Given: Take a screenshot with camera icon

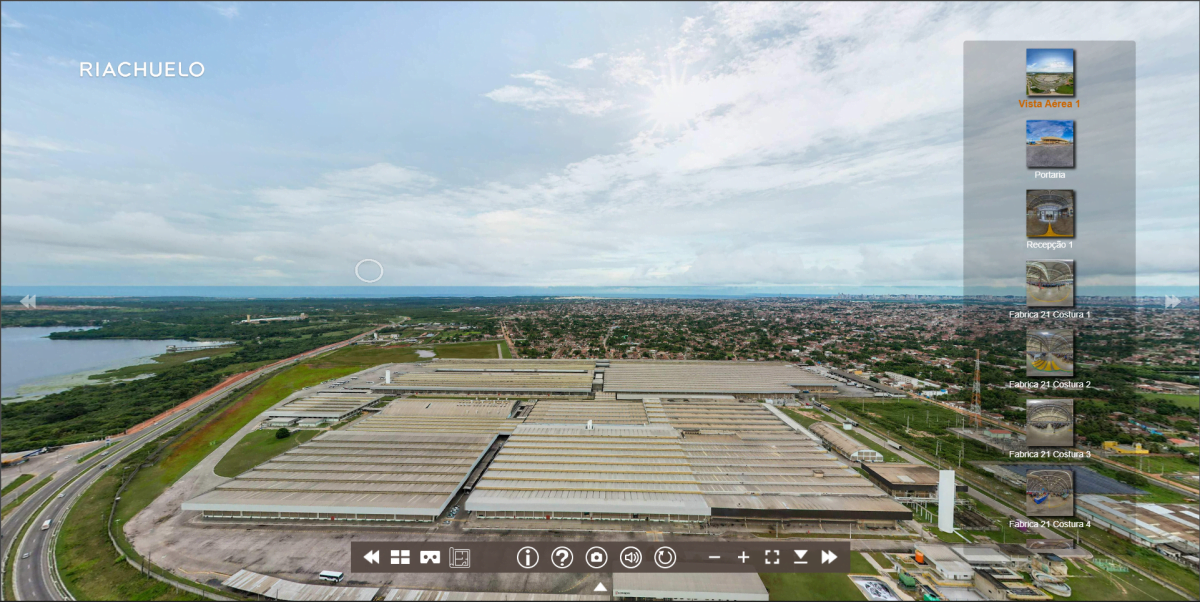Looking at the screenshot, I should (x=596, y=557).
